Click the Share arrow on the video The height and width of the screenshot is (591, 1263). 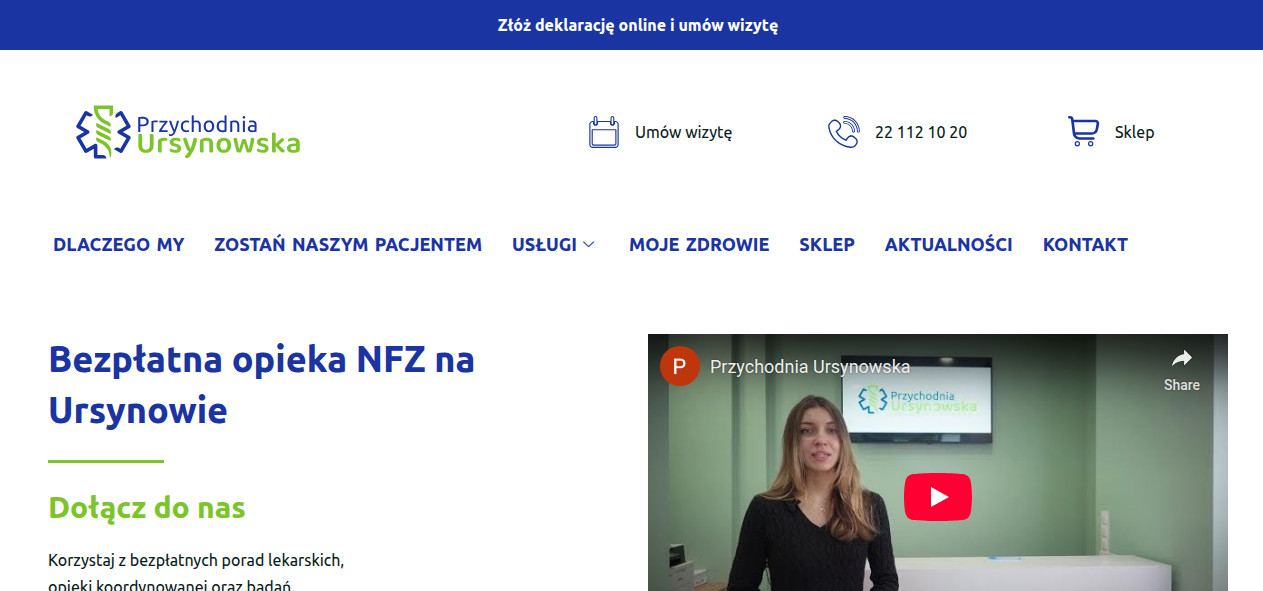1181,359
